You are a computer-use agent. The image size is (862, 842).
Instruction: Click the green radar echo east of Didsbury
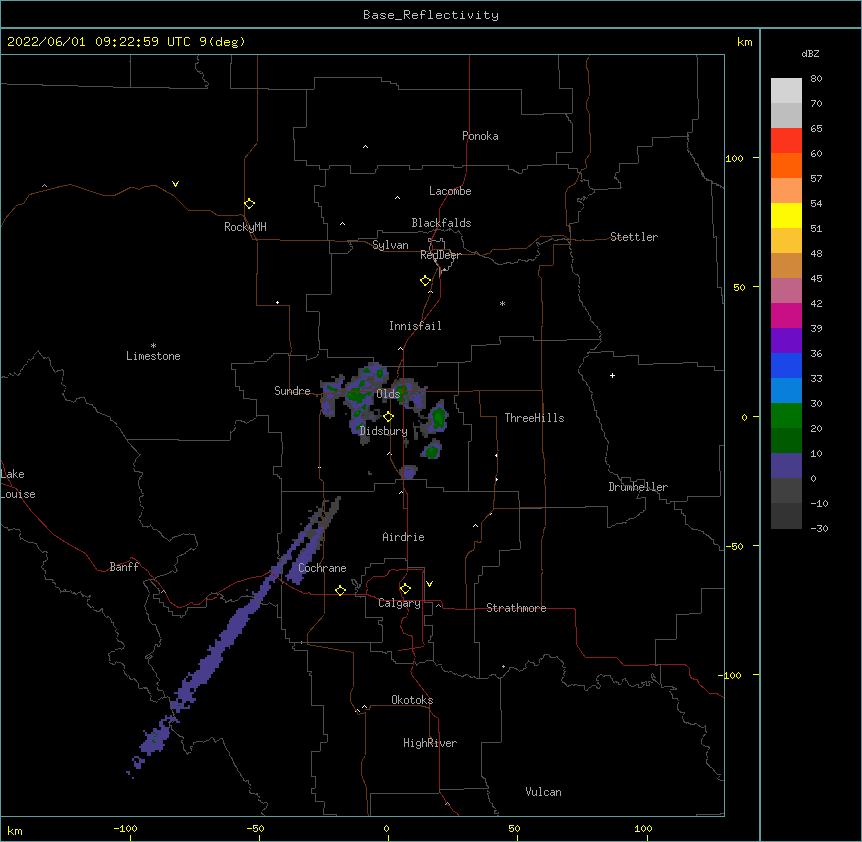coord(438,418)
